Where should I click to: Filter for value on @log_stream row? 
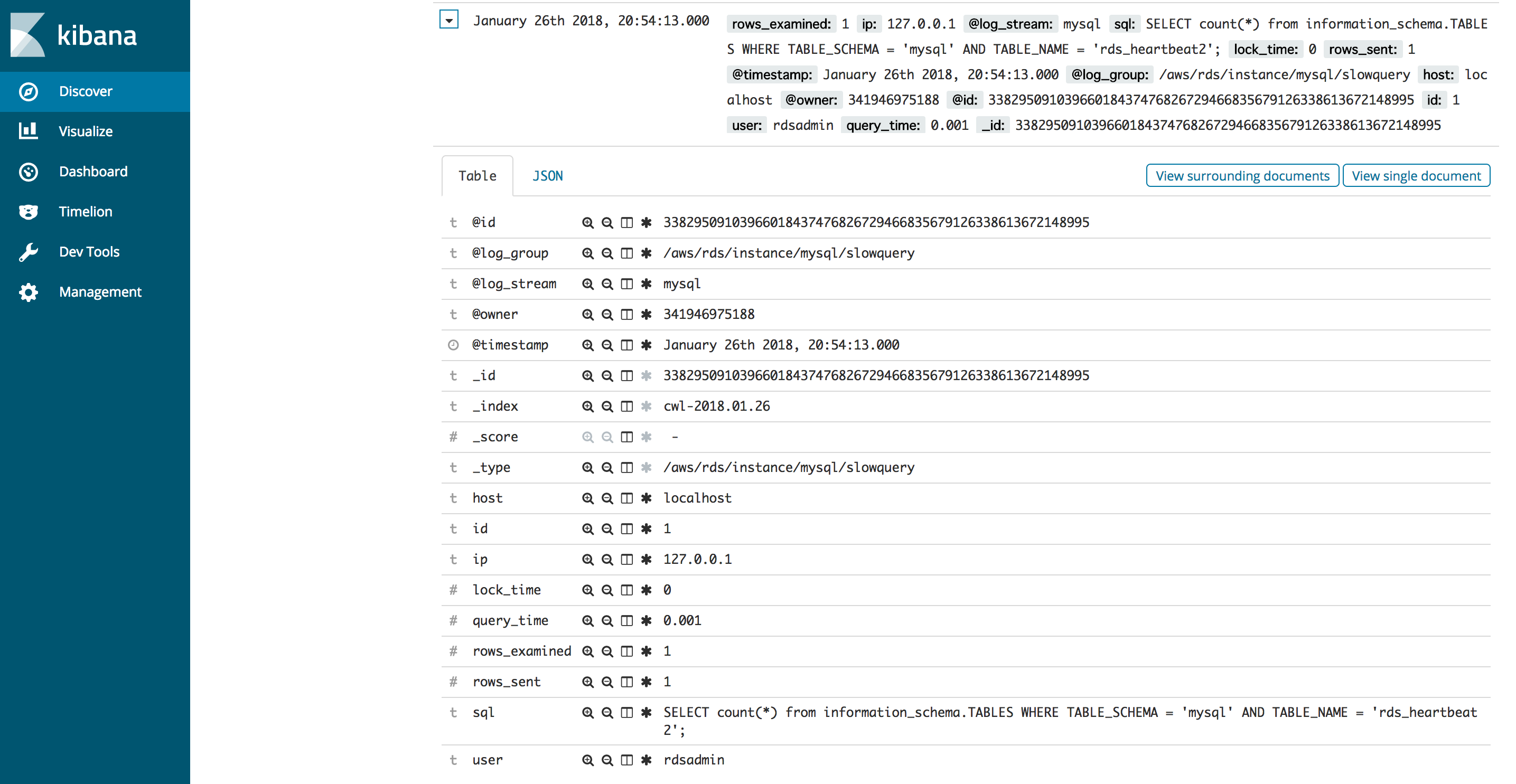tap(587, 284)
